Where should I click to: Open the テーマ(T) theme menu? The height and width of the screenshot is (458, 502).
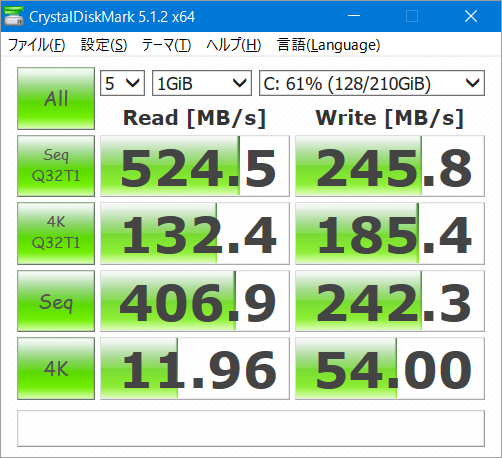[x=166, y=45]
